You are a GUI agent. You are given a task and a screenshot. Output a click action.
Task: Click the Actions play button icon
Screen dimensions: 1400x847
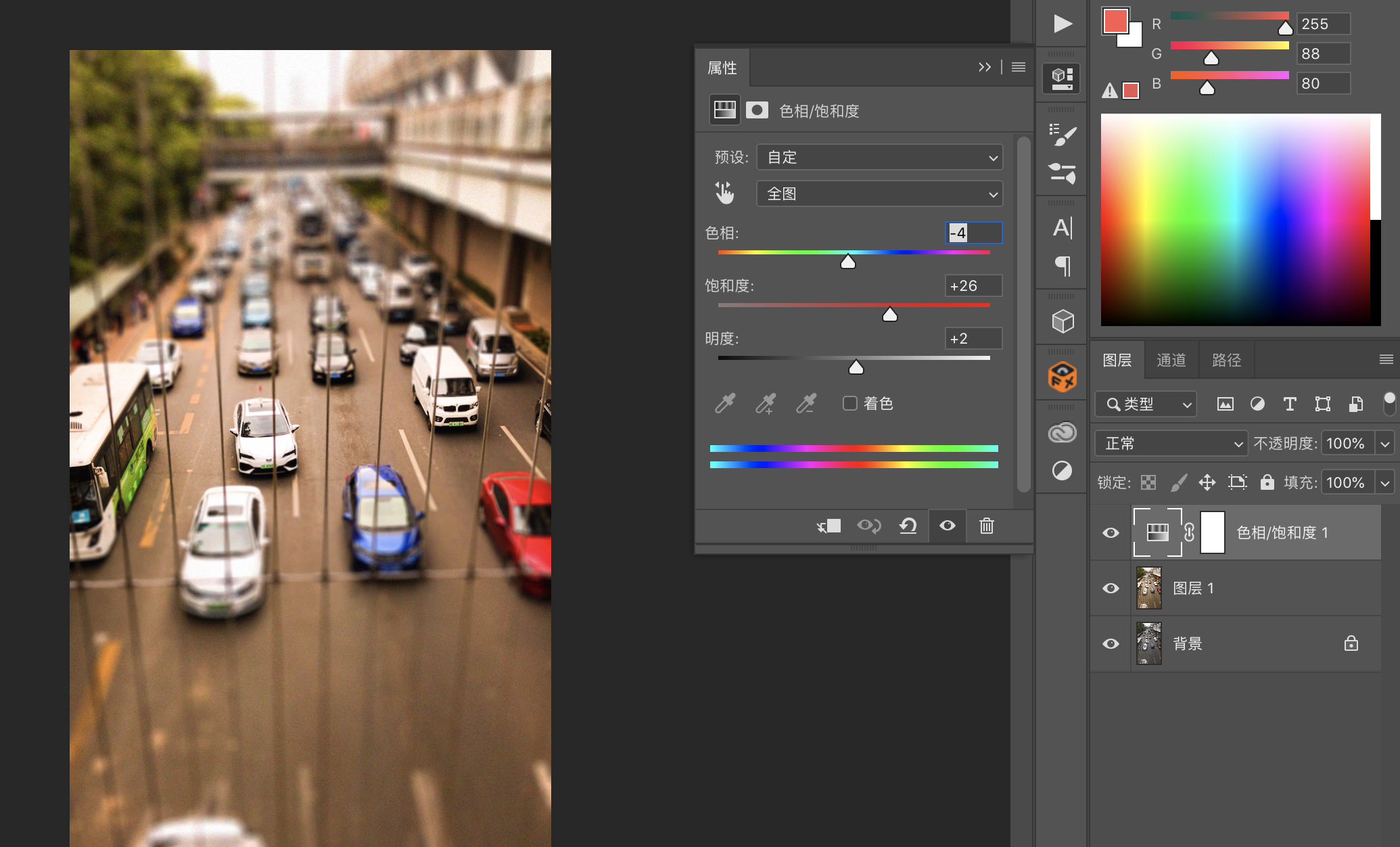point(1062,24)
